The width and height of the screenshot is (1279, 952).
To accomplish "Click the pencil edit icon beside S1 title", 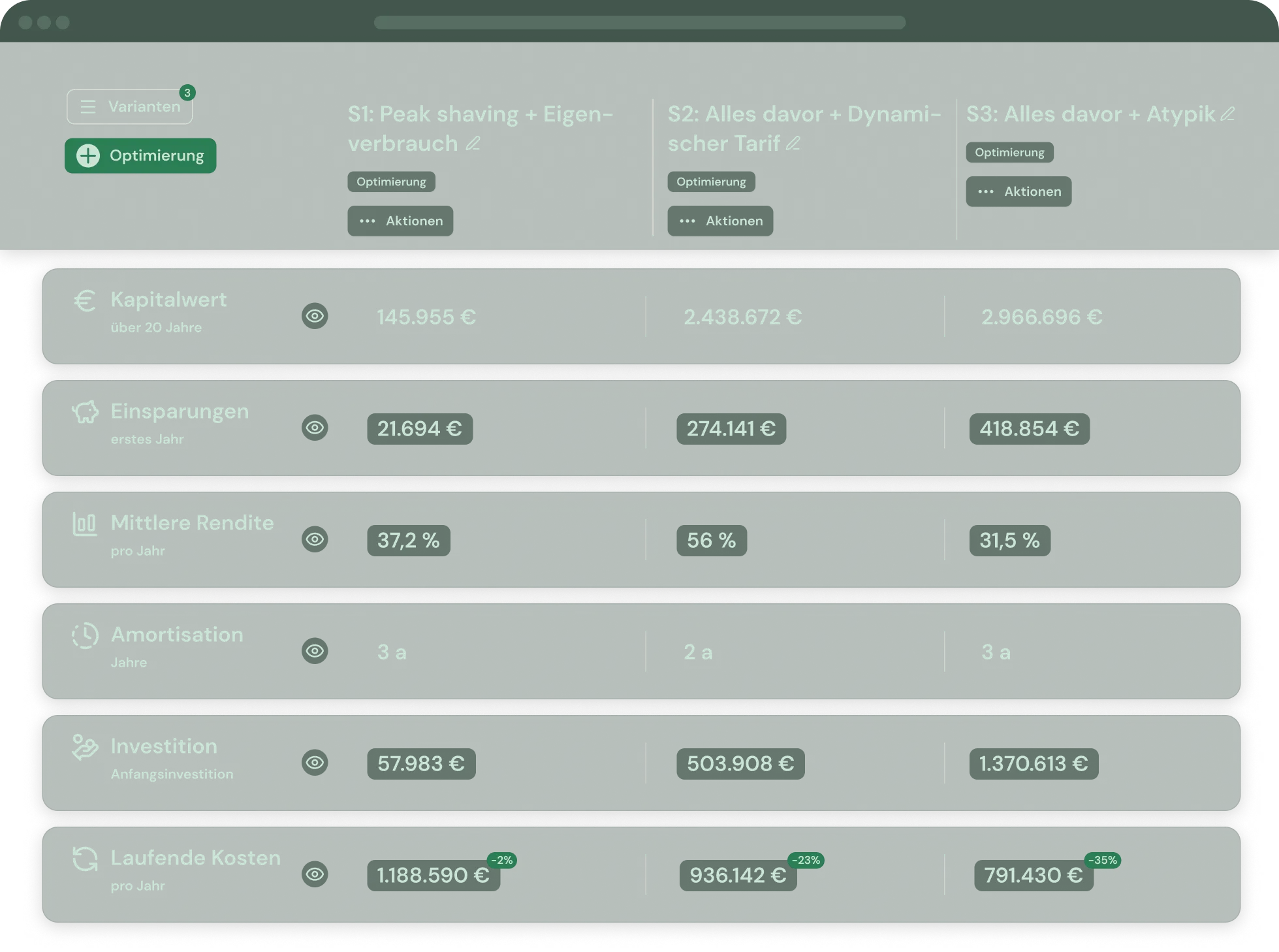I will click(x=473, y=143).
